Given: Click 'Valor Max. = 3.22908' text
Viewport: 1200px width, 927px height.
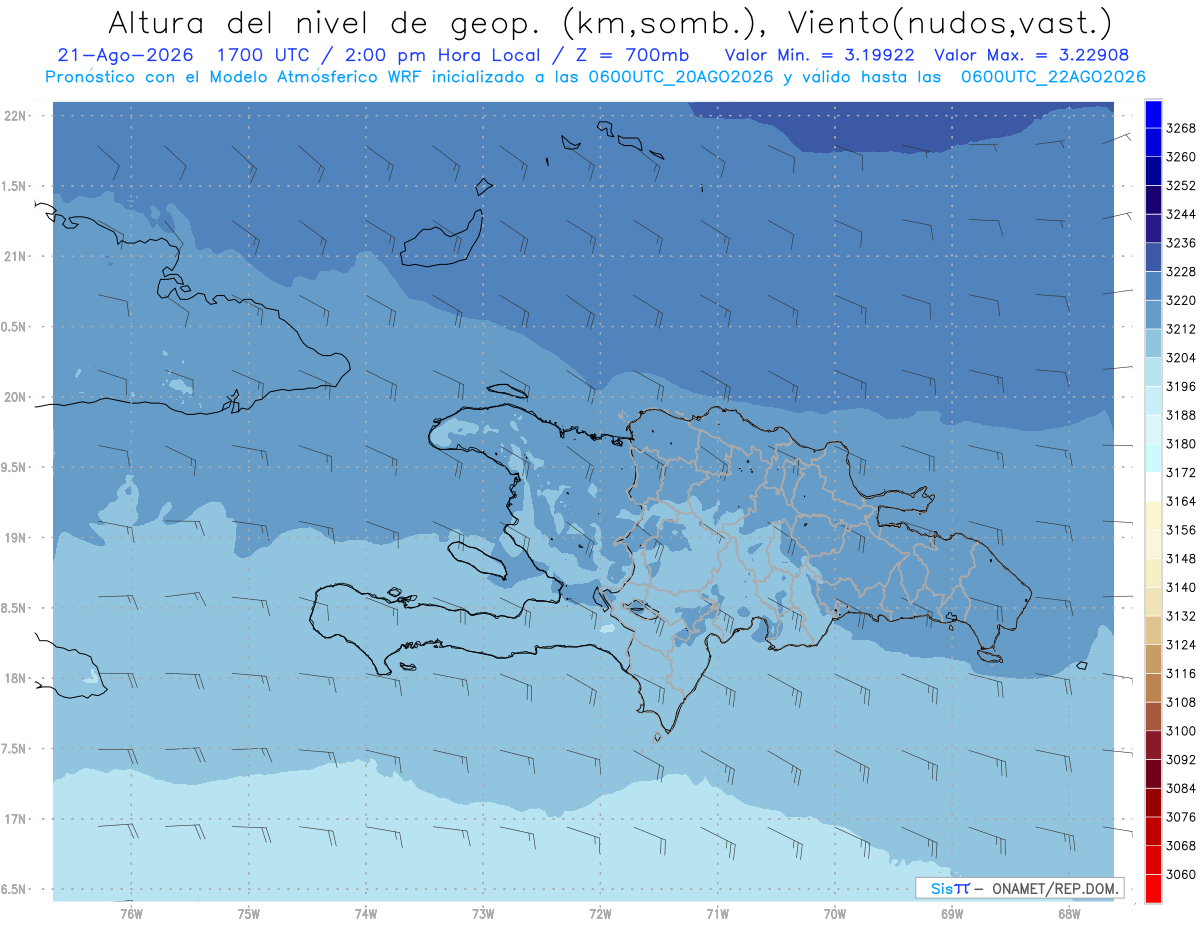Looking at the screenshot, I should 1031,54.
